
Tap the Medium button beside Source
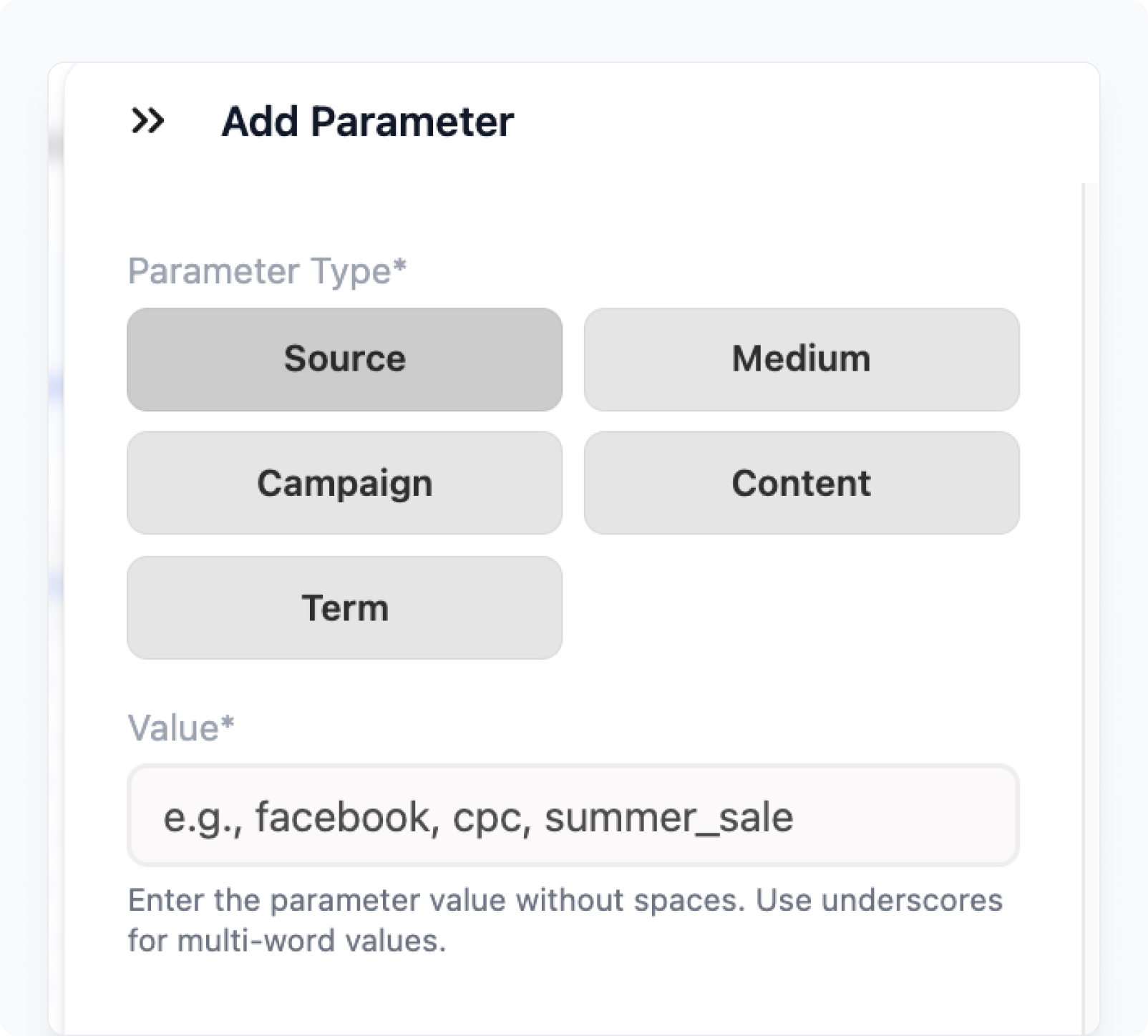802,359
